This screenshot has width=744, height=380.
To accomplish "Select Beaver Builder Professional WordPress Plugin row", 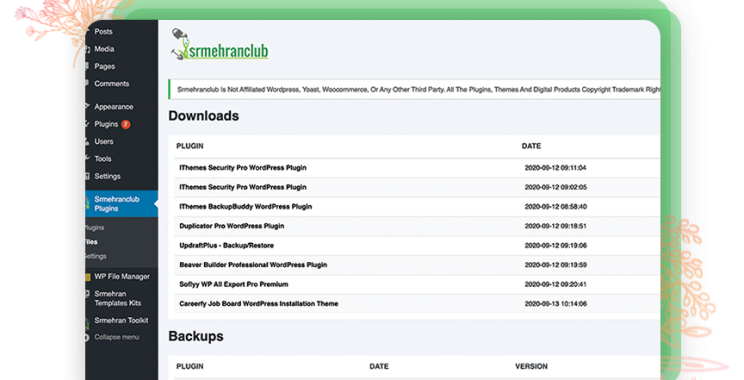I will (417, 265).
